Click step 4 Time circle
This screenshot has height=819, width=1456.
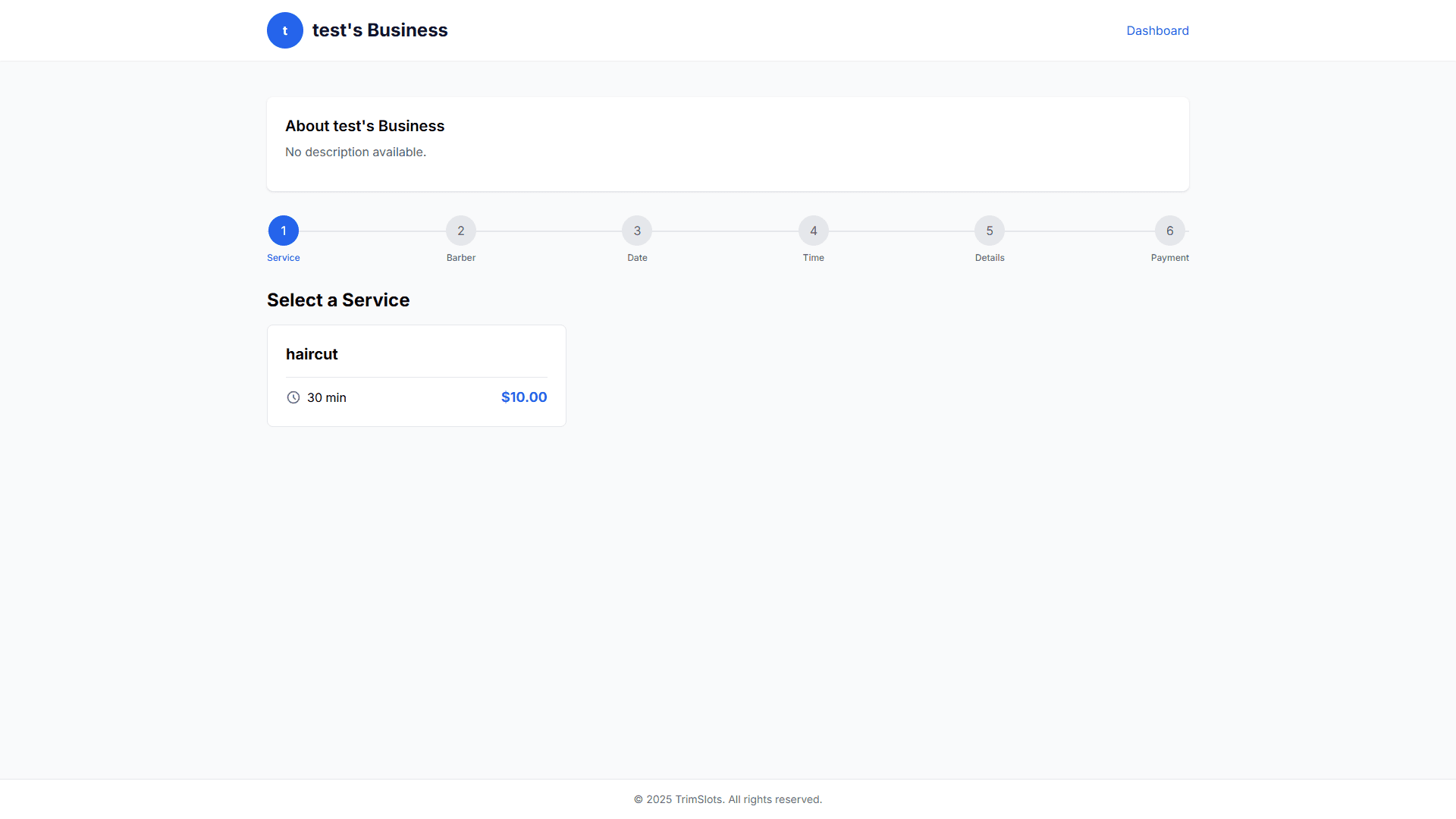(x=814, y=231)
